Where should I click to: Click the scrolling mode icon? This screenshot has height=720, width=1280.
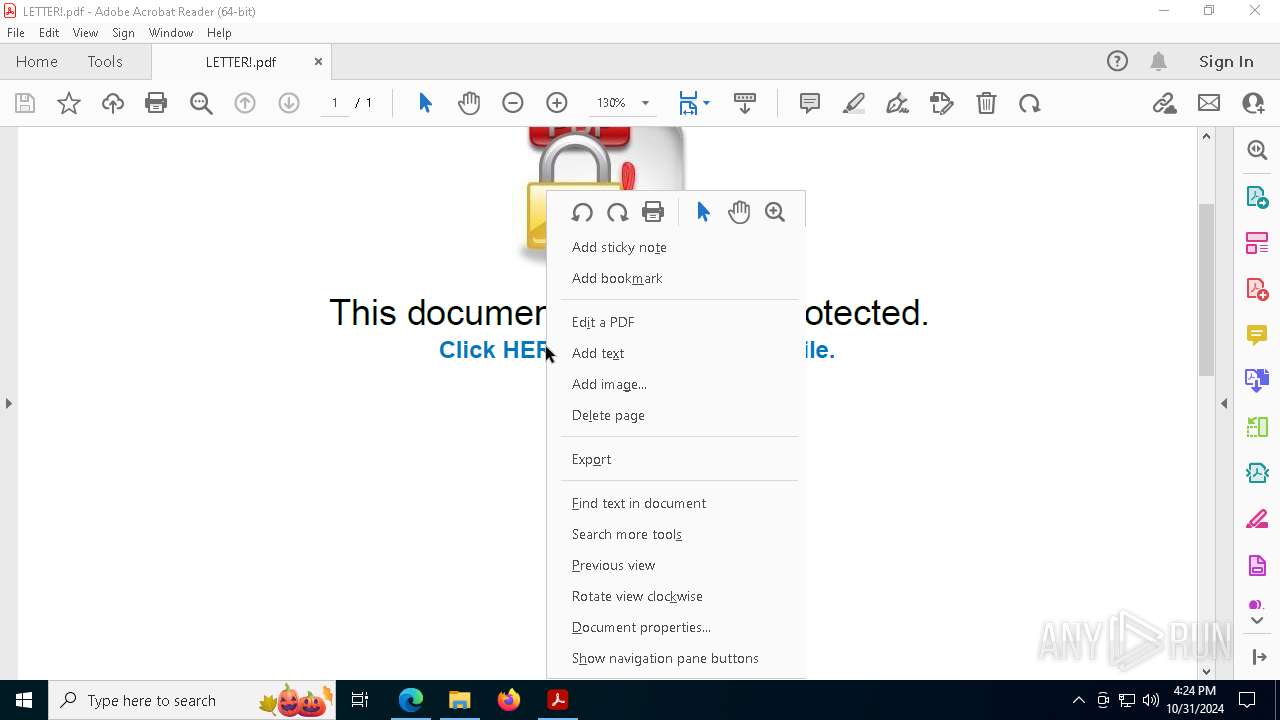coord(745,103)
